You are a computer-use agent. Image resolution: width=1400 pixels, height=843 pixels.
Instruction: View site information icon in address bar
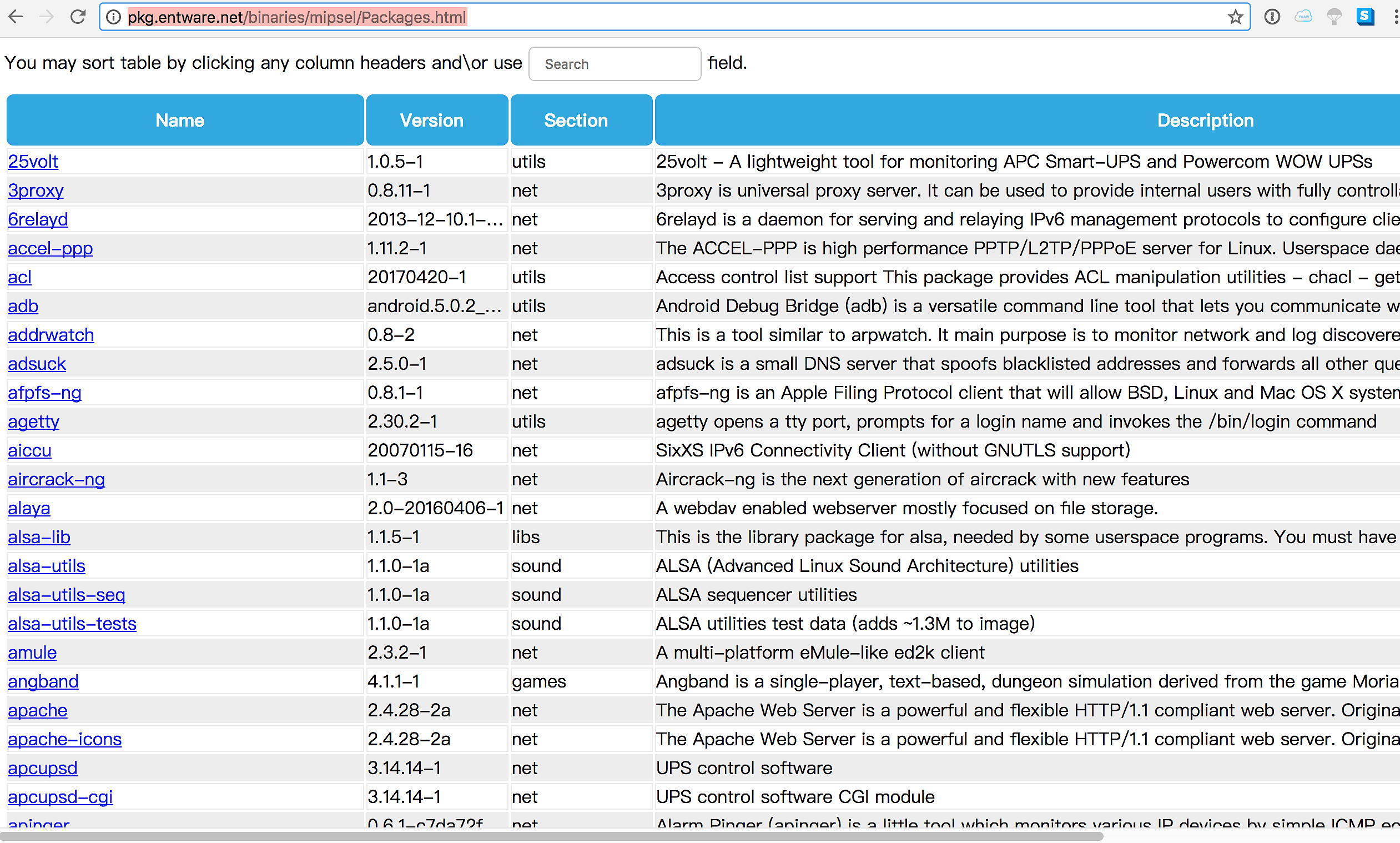pos(114,18)
